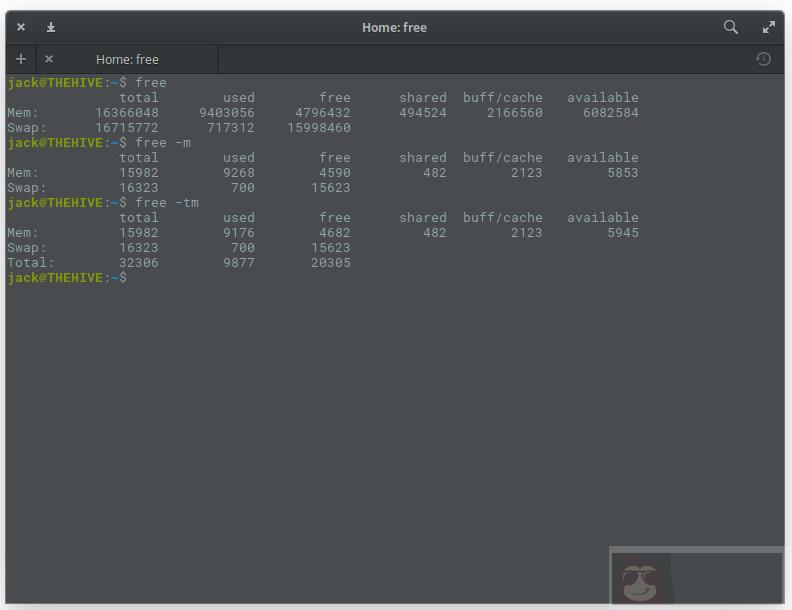Open the tab history clock icon

click(x=763, y=59)
